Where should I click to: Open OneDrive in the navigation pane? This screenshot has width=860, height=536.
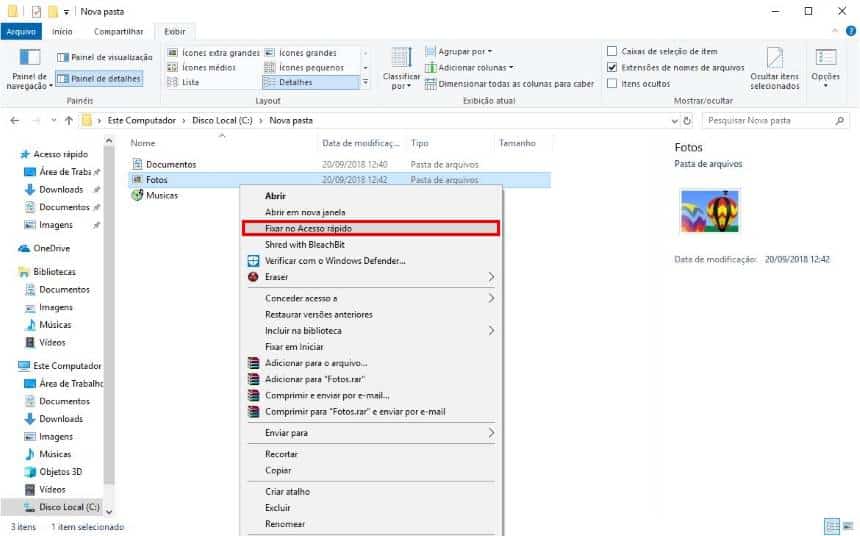point(50,248)
